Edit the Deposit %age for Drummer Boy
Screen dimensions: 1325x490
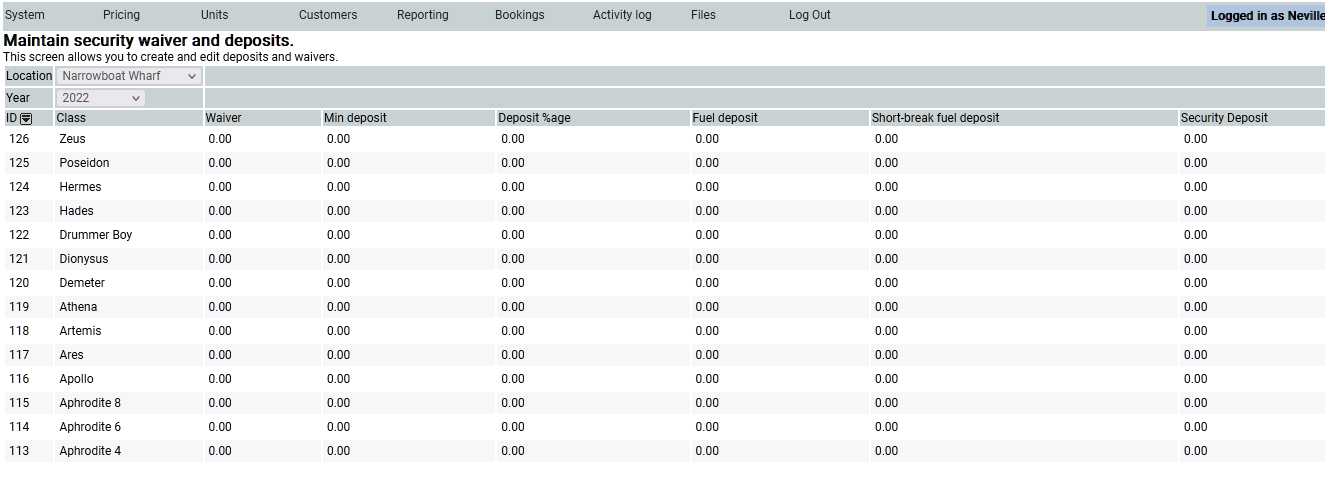(512, 235)
